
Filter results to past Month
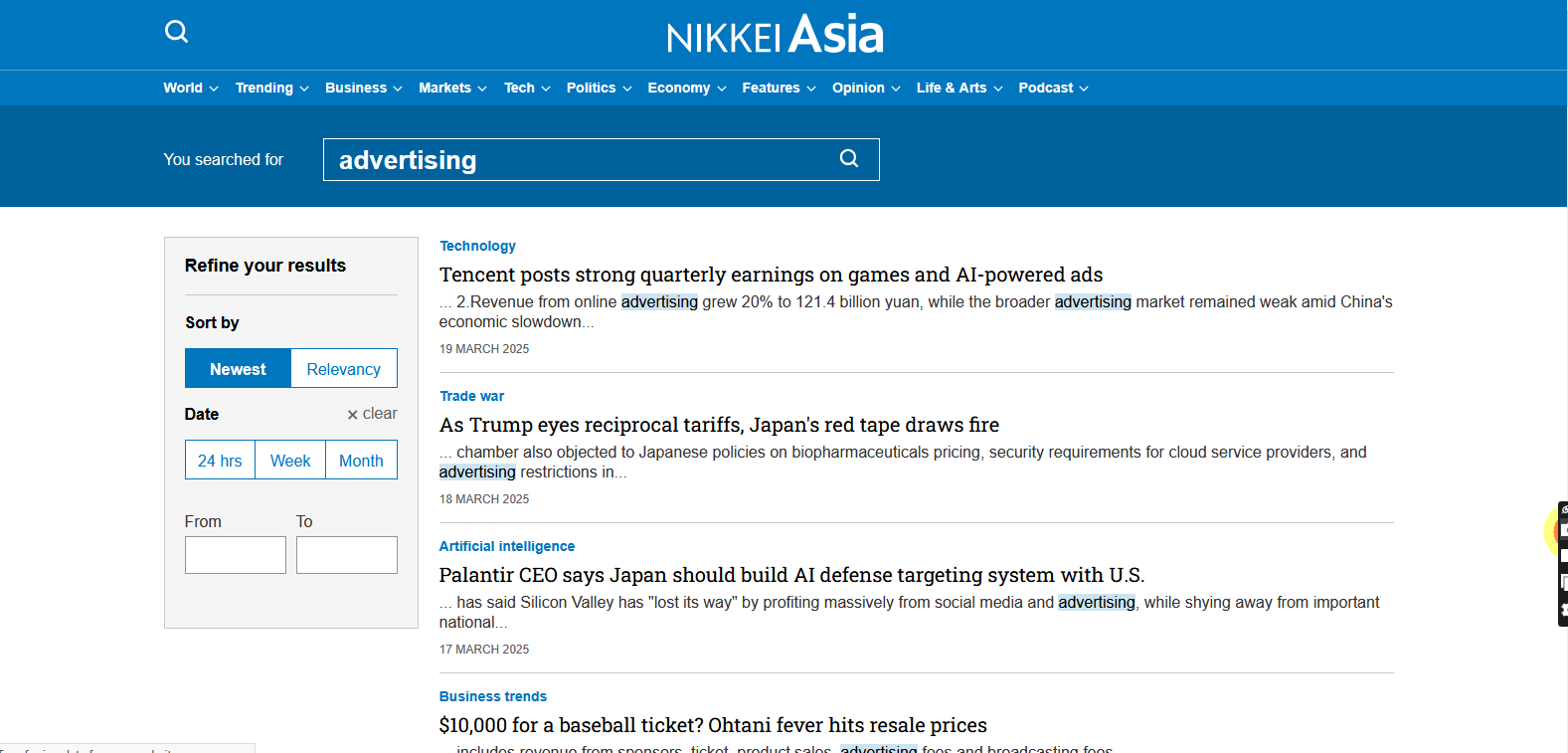361,461
